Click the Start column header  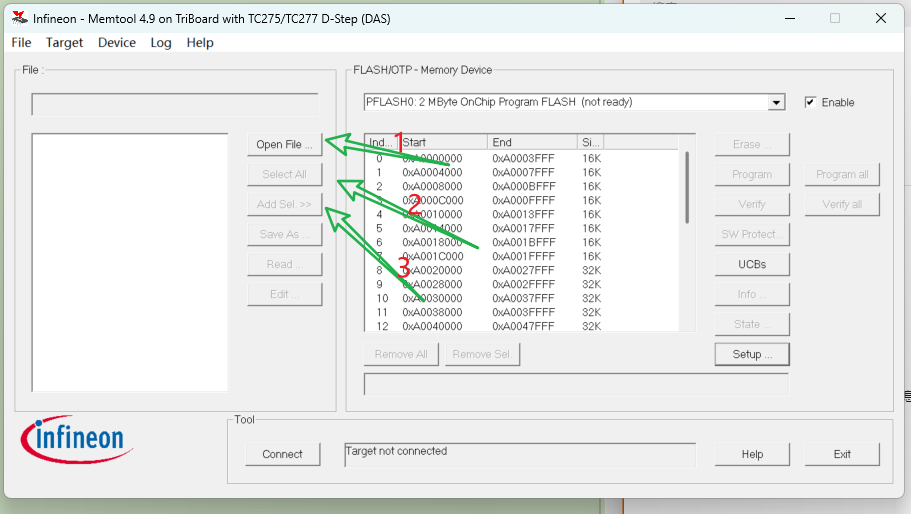point(443,142)
